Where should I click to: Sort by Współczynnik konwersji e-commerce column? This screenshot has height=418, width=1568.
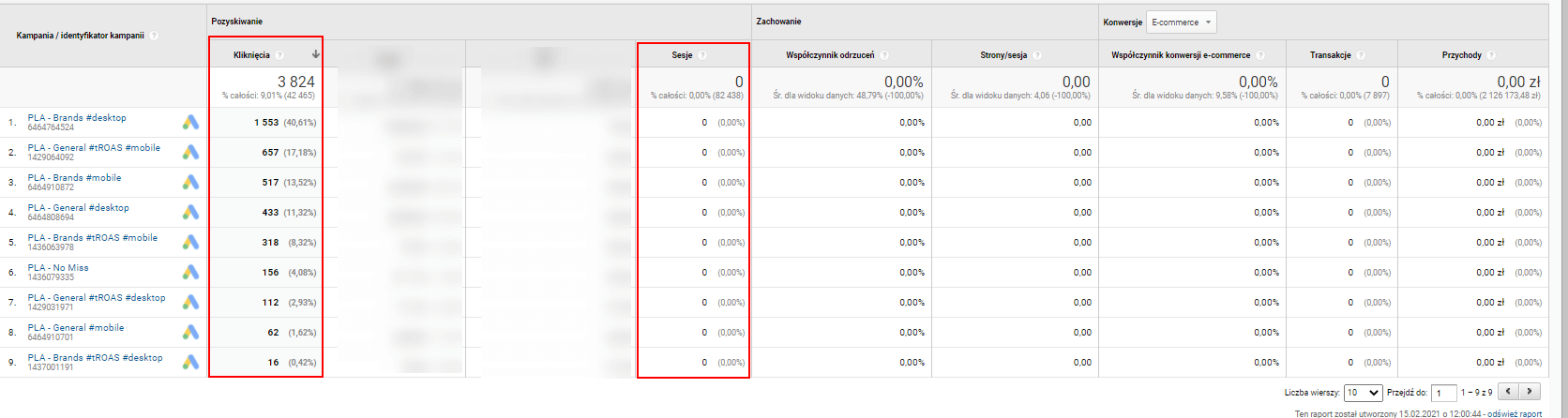1181,55
